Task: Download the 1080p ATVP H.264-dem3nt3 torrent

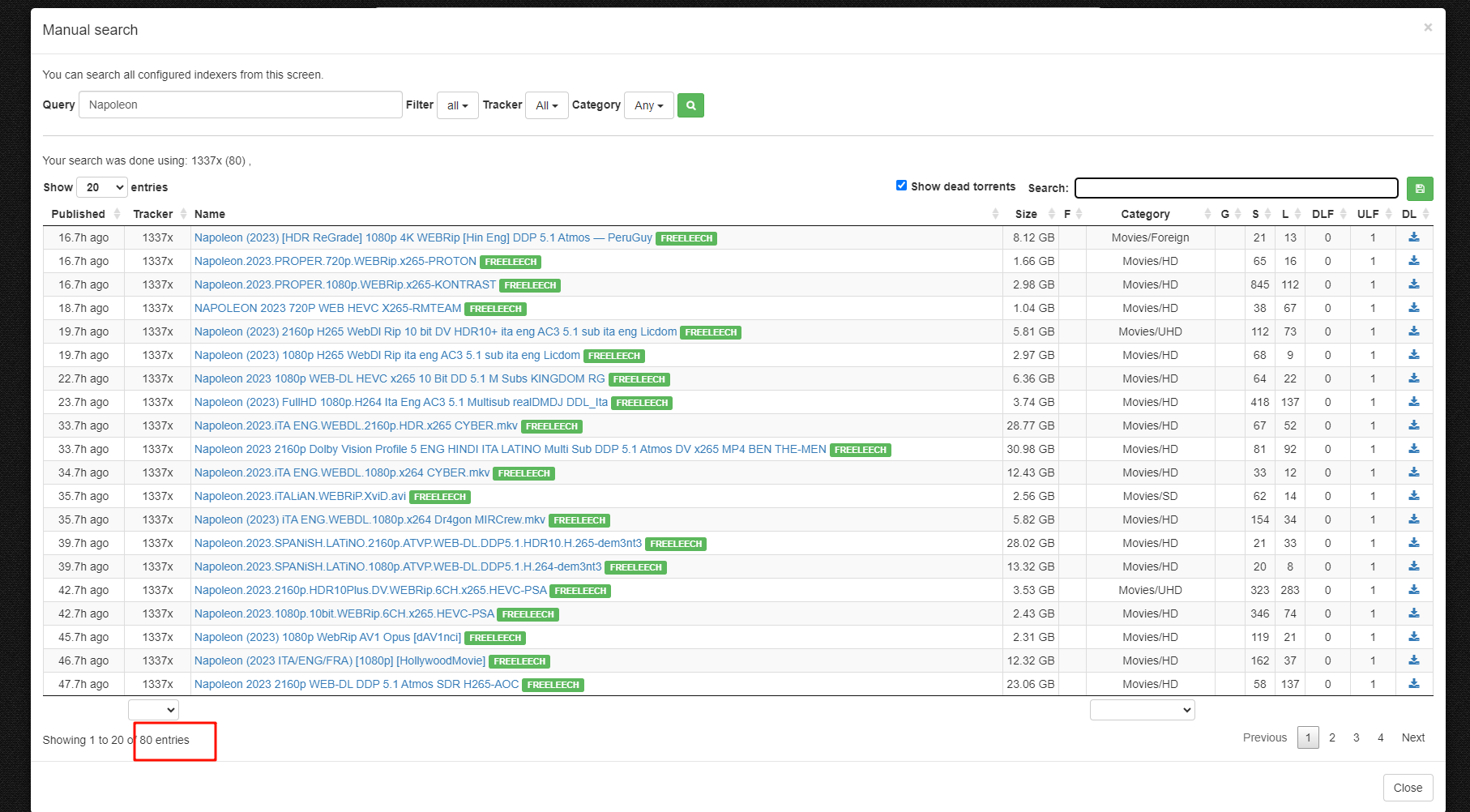Action: point(1414,566)
